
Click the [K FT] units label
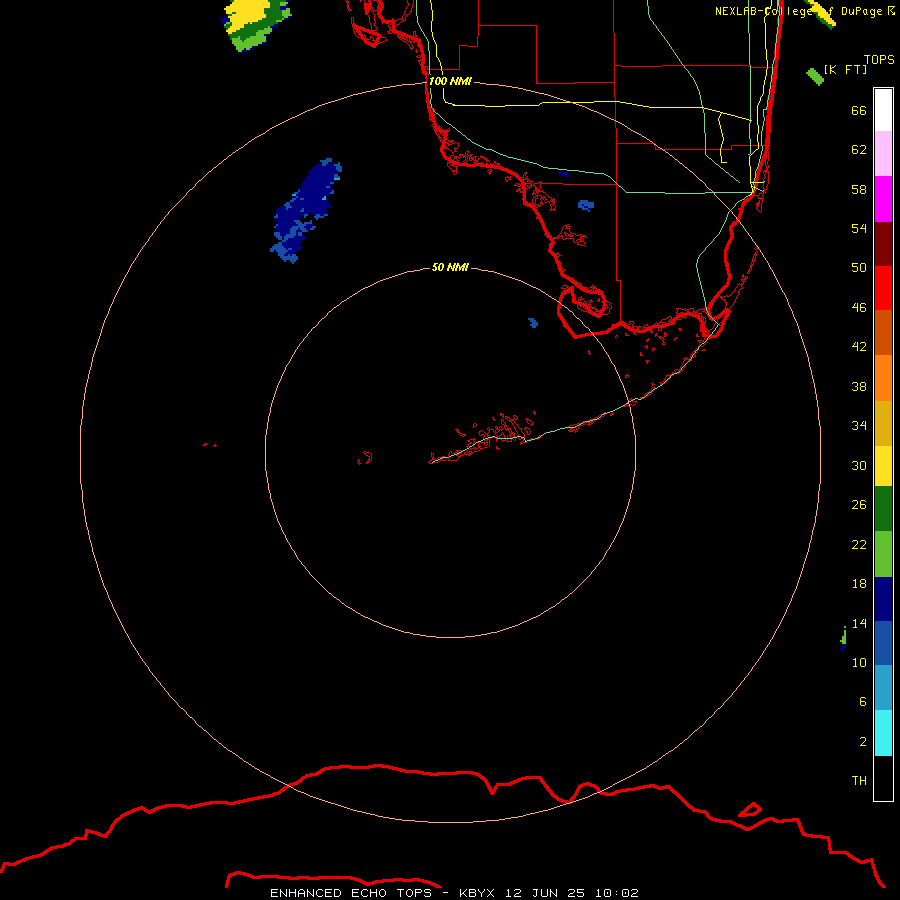[x=845, y=69]
